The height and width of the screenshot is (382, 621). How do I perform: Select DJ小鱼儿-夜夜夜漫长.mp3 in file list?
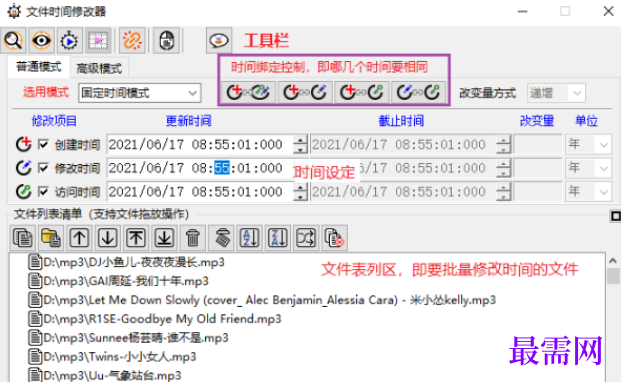(x=126, y=262)
